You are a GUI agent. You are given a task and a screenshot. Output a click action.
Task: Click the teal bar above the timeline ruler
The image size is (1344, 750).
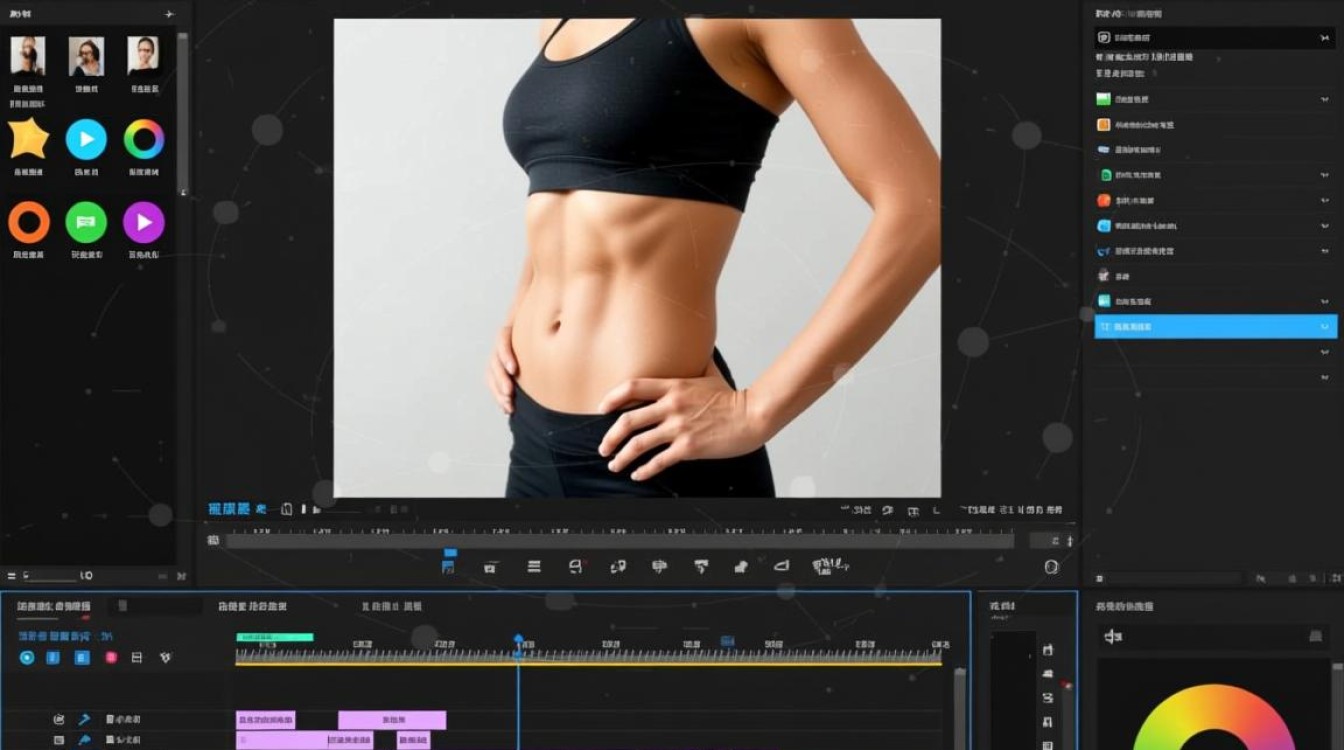[x=275, y=637]
